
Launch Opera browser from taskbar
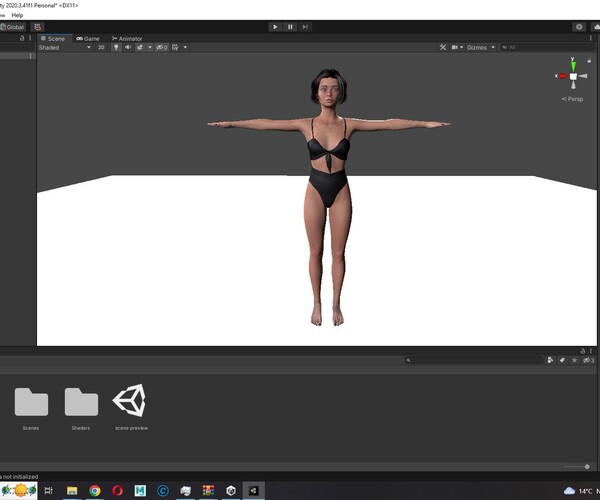117,490
